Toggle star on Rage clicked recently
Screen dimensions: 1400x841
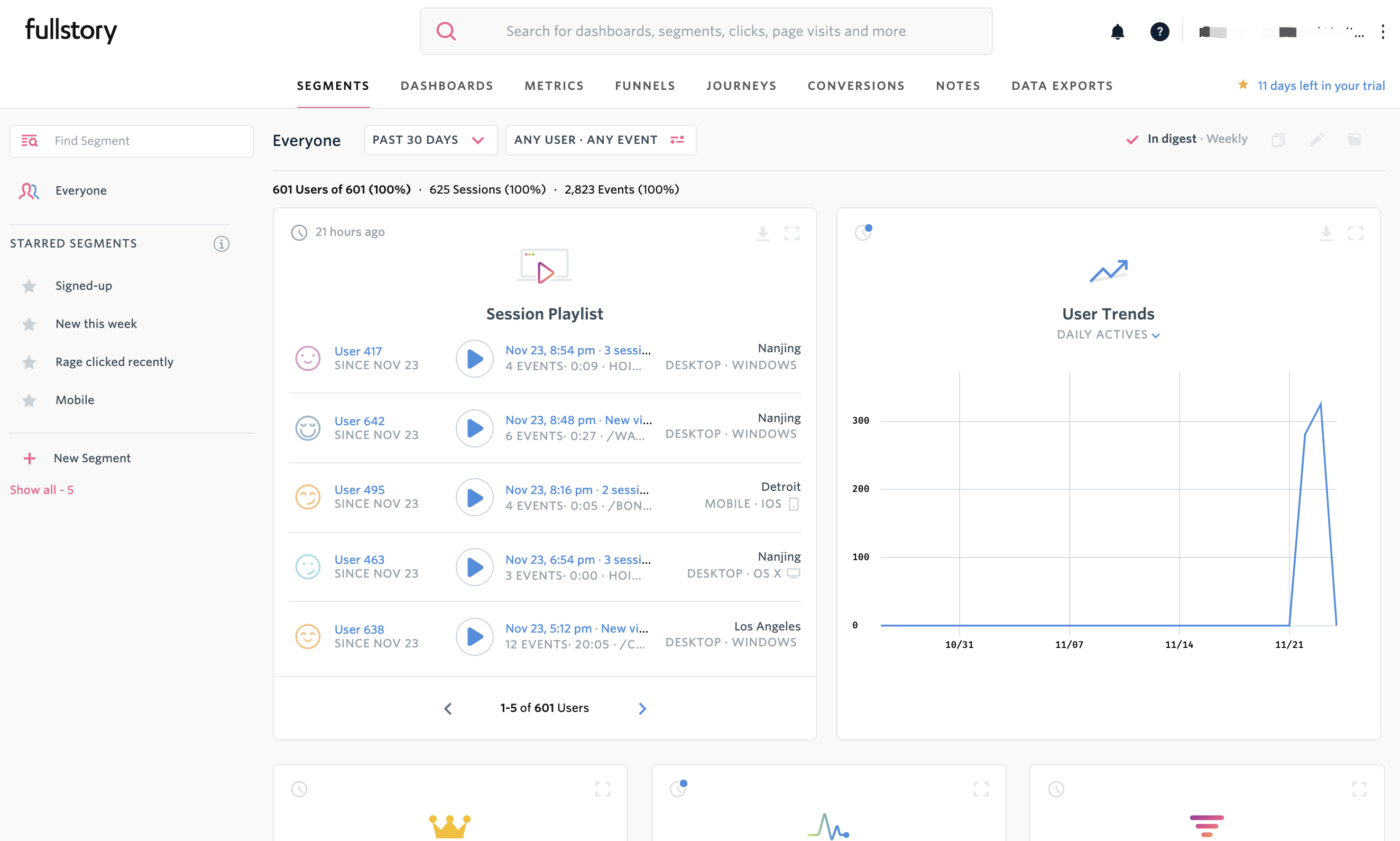(x=29, y=362)
